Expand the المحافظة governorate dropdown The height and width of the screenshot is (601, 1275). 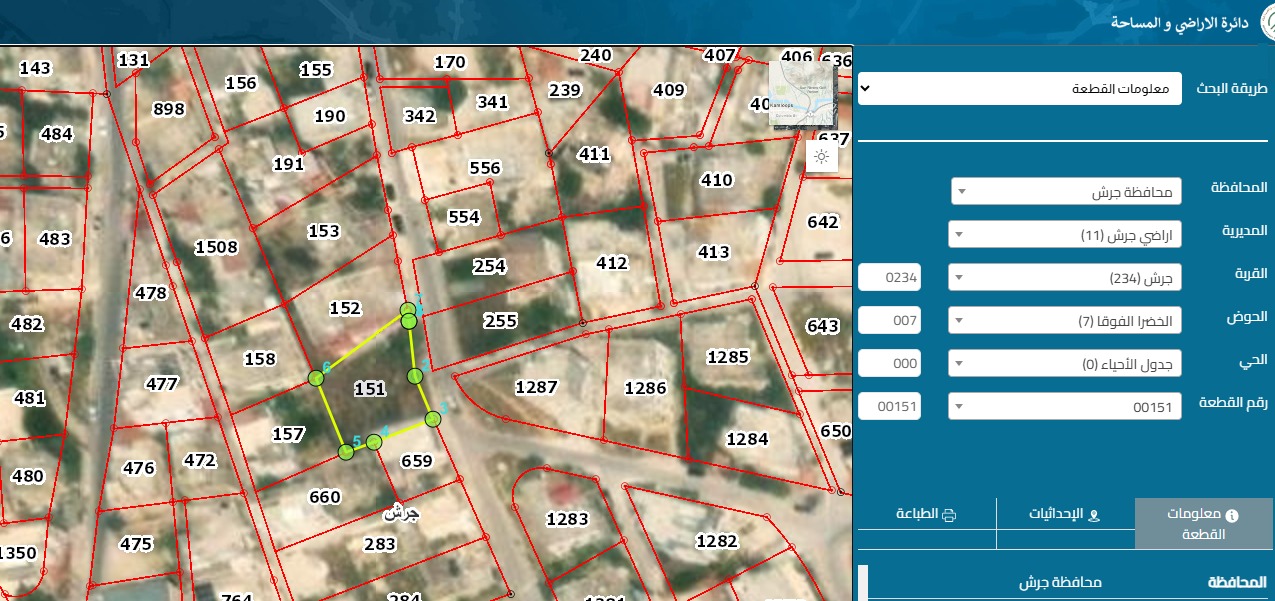click(x=1066, y=191)
